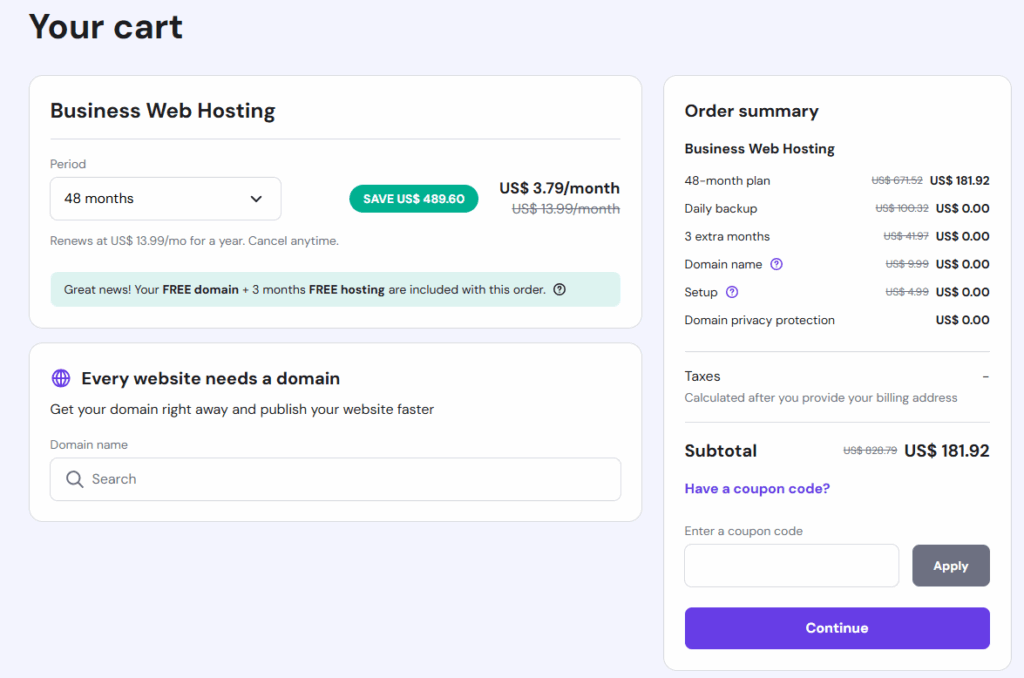The image size is (1024, 678).
Task: Open the coupon section via 'Have a coupon code?'
Action: (x=757, y=489)
